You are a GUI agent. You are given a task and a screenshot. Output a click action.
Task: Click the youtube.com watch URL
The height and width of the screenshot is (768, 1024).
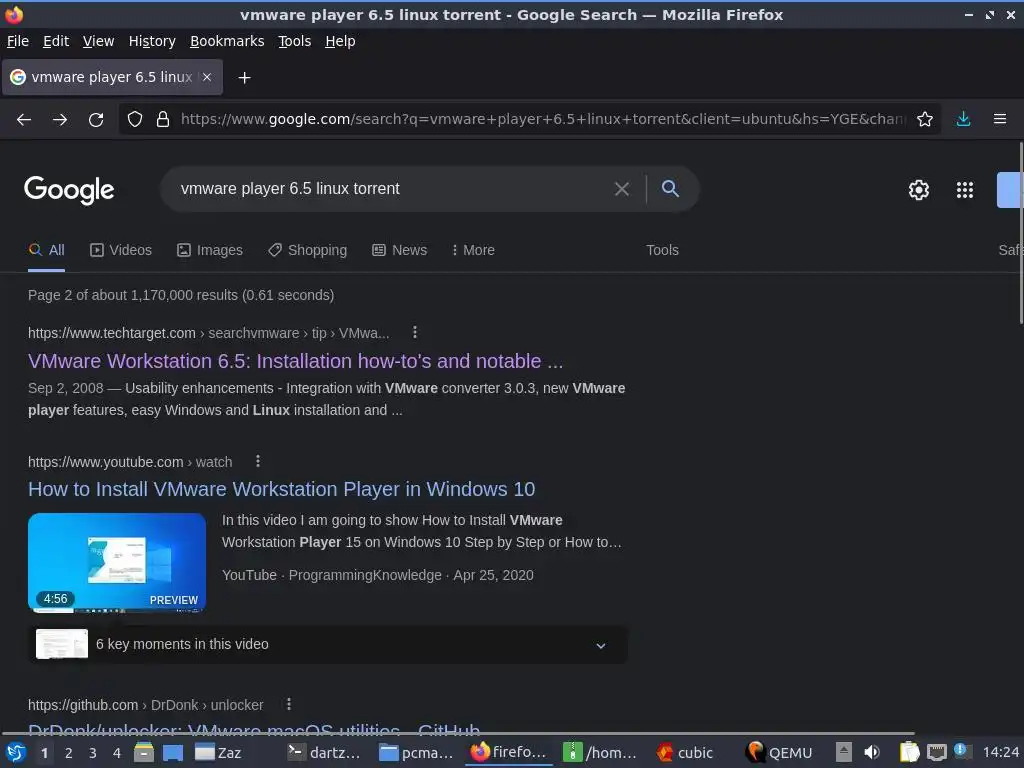(130, 462)
